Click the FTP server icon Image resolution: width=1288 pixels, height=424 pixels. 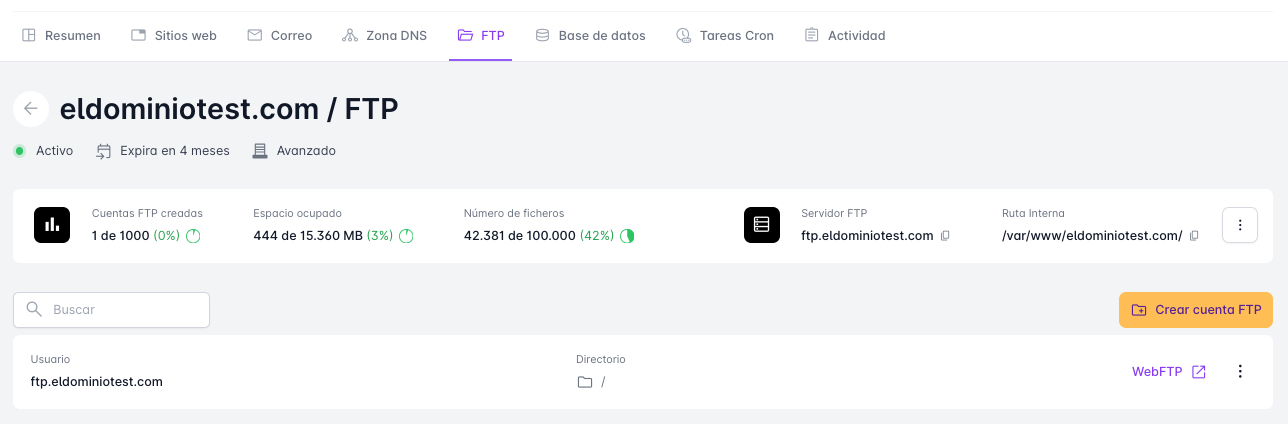(761, 225)
